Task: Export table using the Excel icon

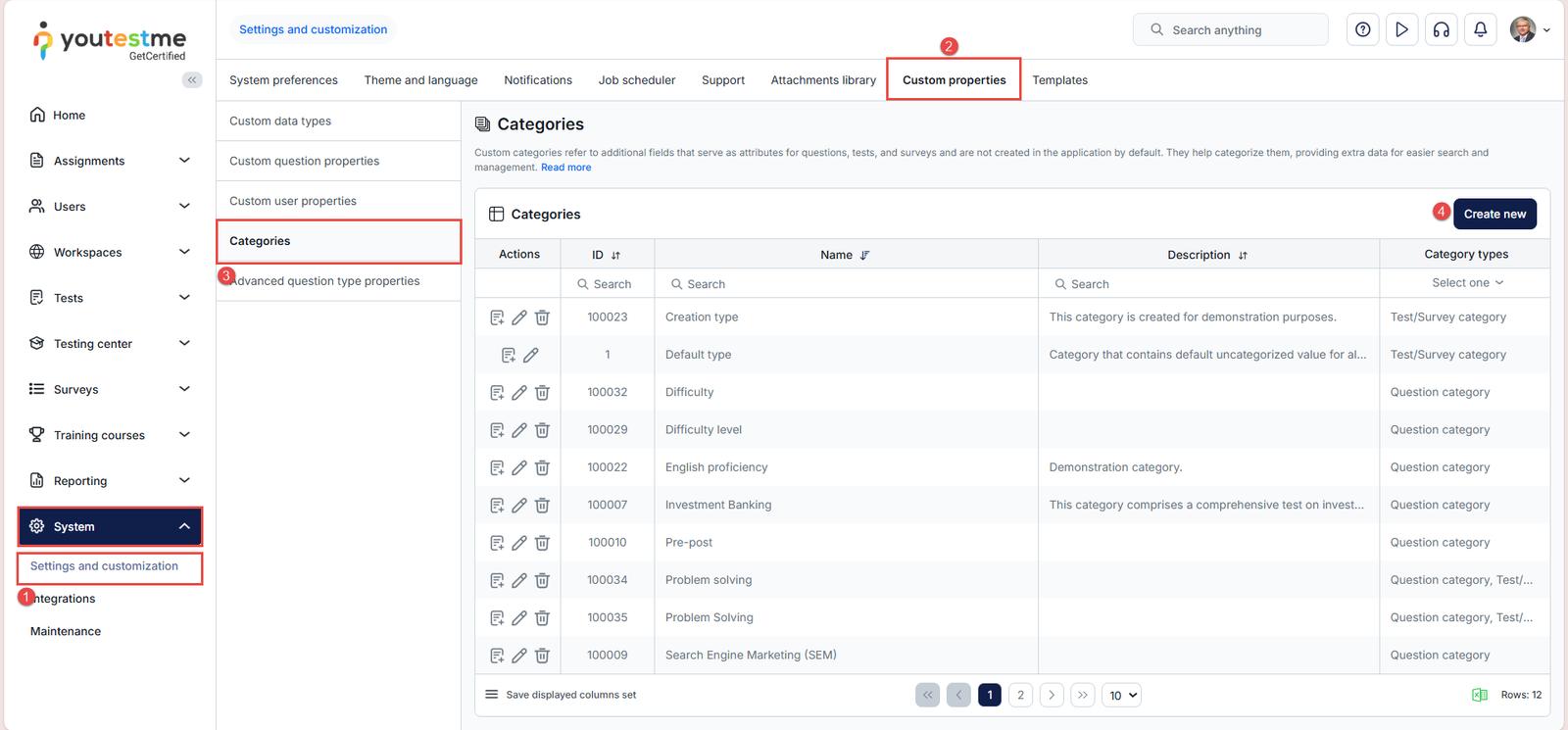Action: [1479, 695]
